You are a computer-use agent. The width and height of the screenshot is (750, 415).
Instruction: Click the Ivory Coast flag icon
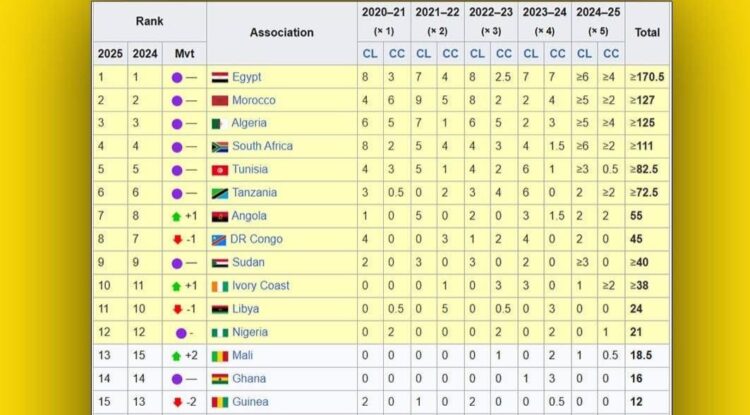220,285
